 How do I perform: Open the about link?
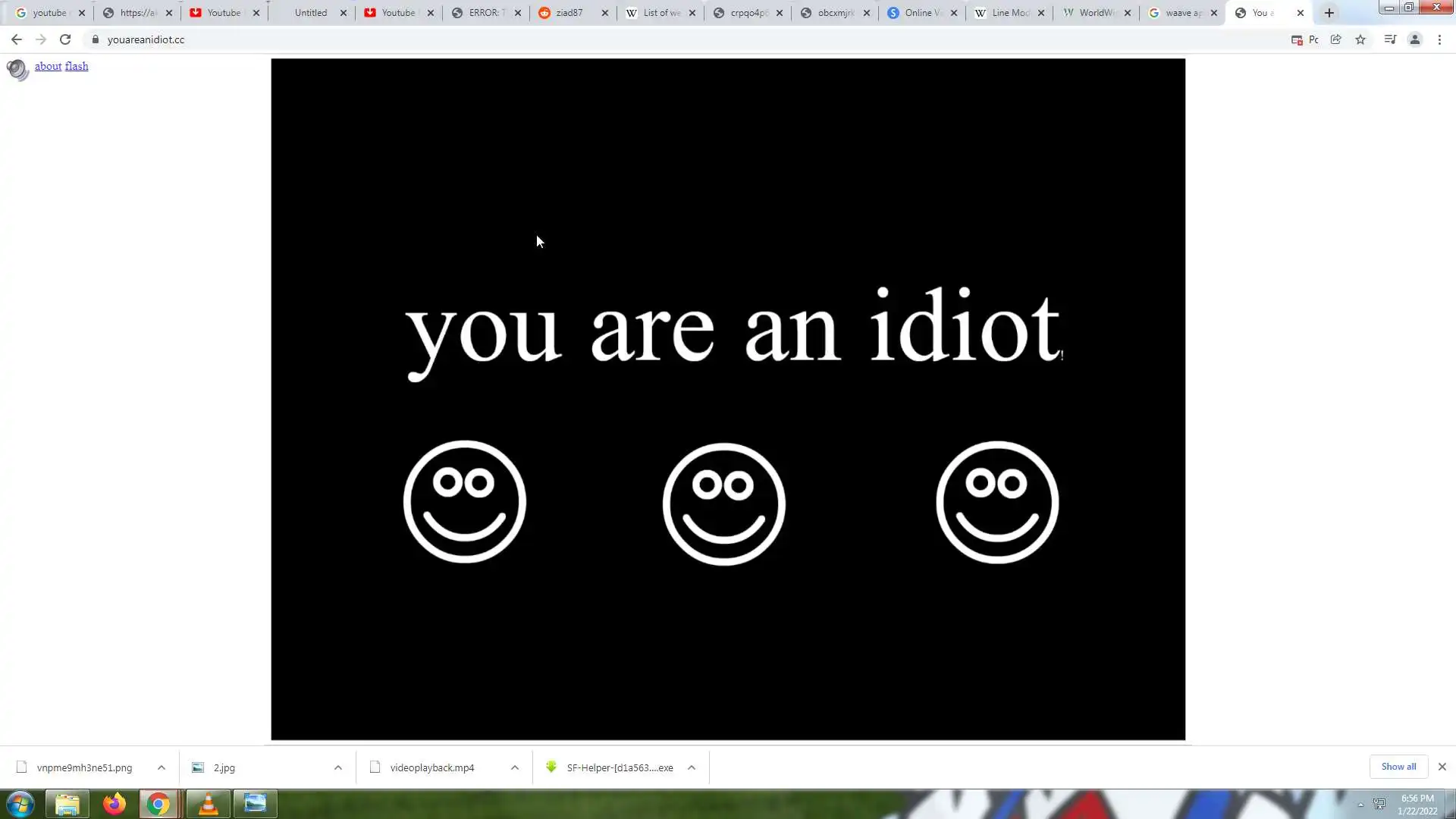(x=48, y=67)
